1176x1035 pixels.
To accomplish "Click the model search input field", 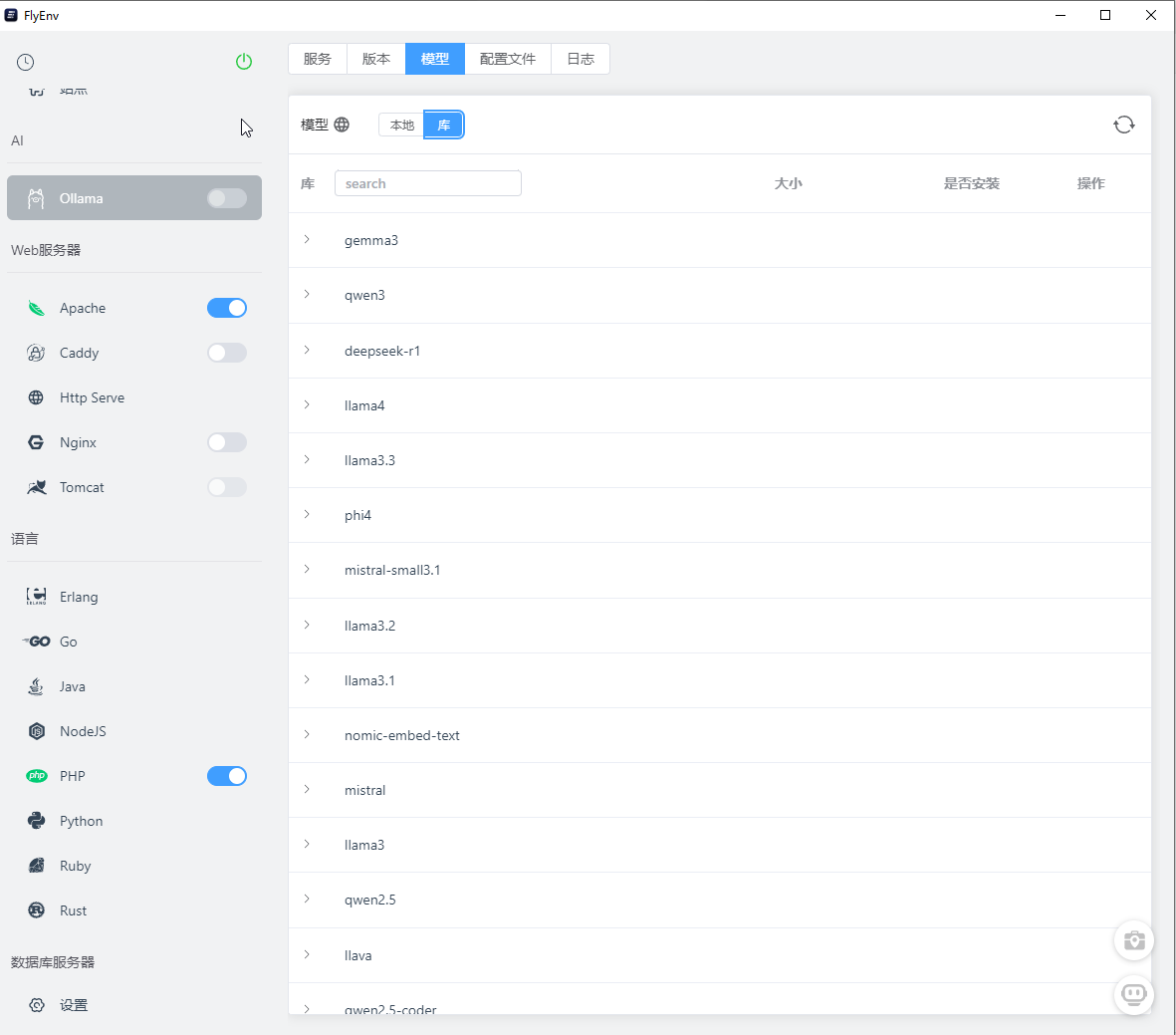I will pos(428,183).
